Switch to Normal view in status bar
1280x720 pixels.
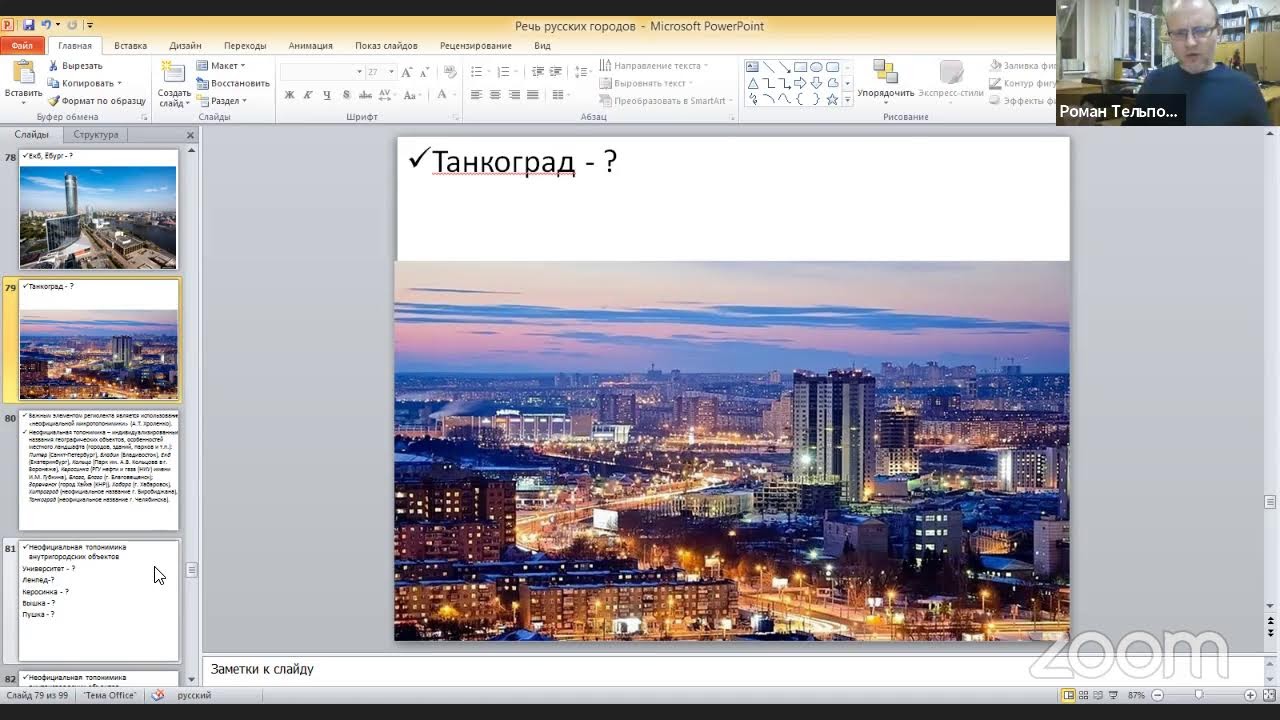point(1068,695)
